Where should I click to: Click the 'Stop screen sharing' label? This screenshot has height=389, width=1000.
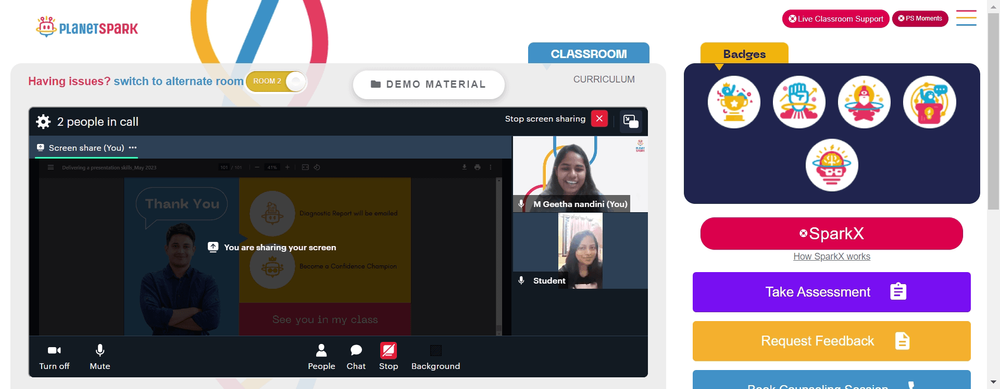545,119
